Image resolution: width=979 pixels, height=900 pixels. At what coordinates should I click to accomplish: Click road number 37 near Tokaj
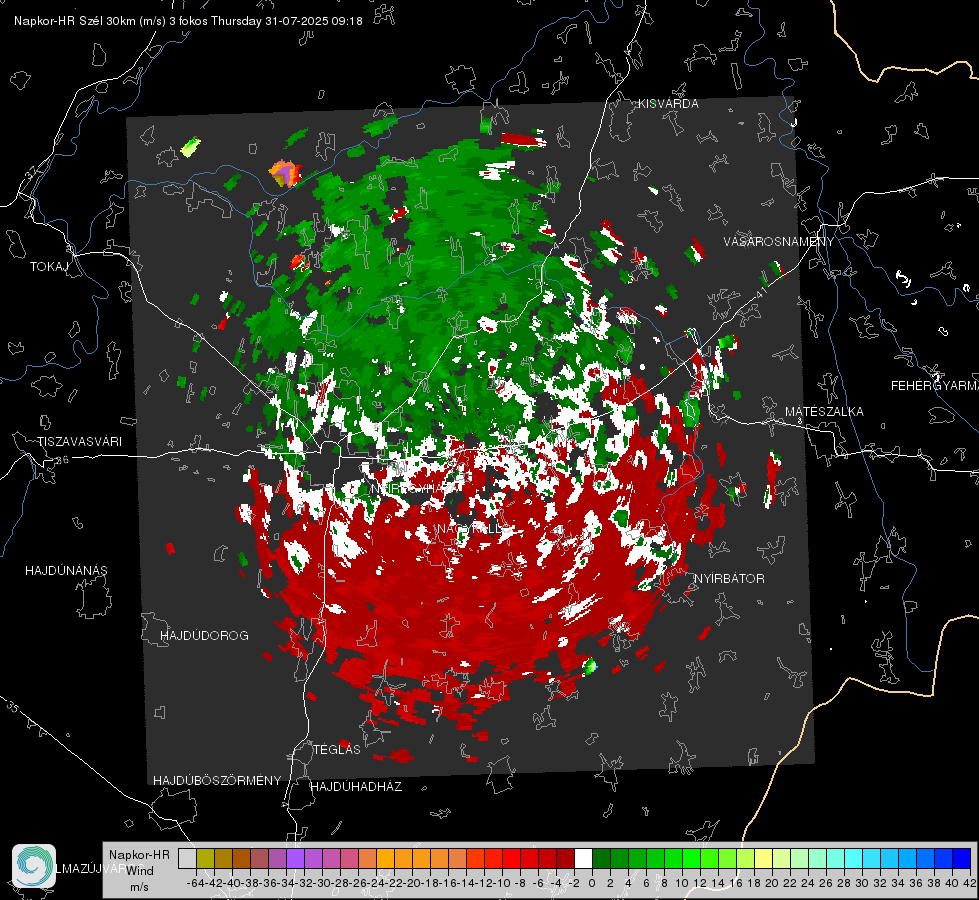pyautogui.click(x=31, y=172)
